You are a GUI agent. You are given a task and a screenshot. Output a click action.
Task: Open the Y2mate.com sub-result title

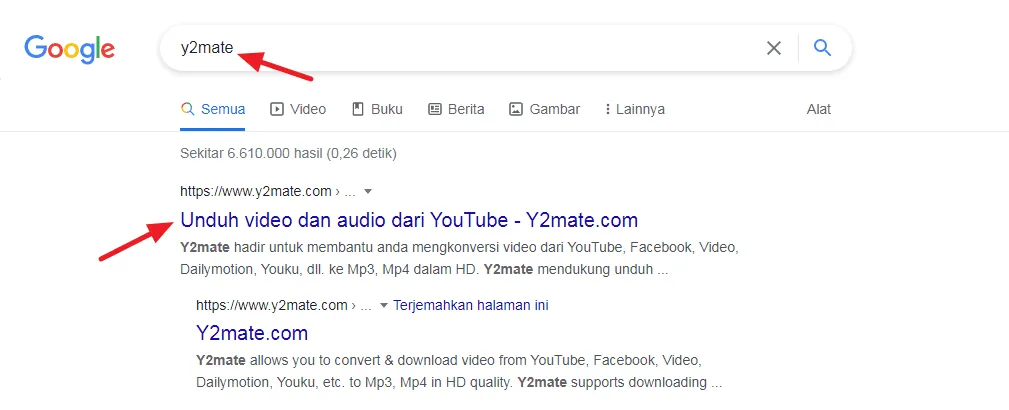tap(252, 333)
